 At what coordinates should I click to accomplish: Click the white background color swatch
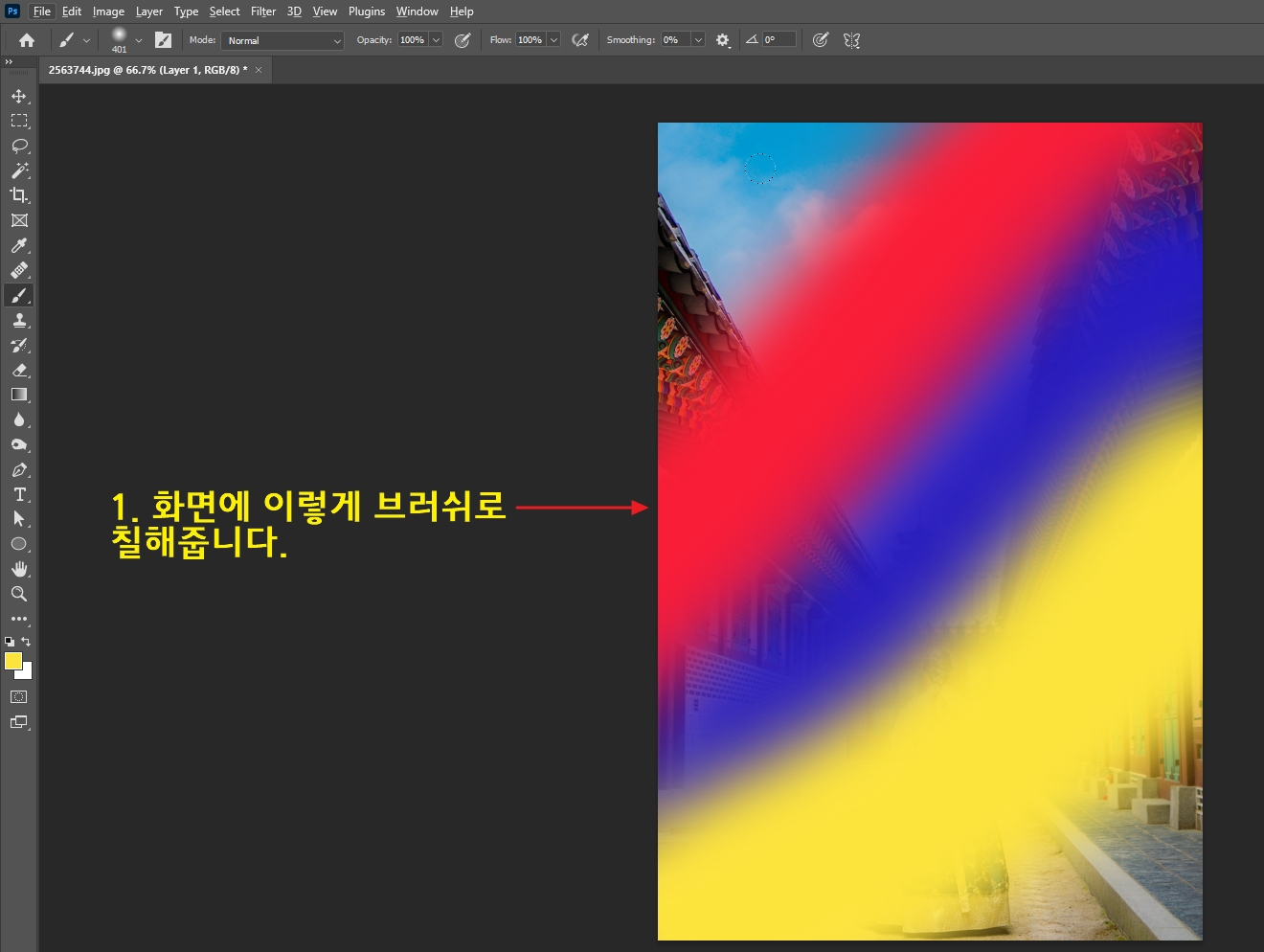(x=26, y=673)
